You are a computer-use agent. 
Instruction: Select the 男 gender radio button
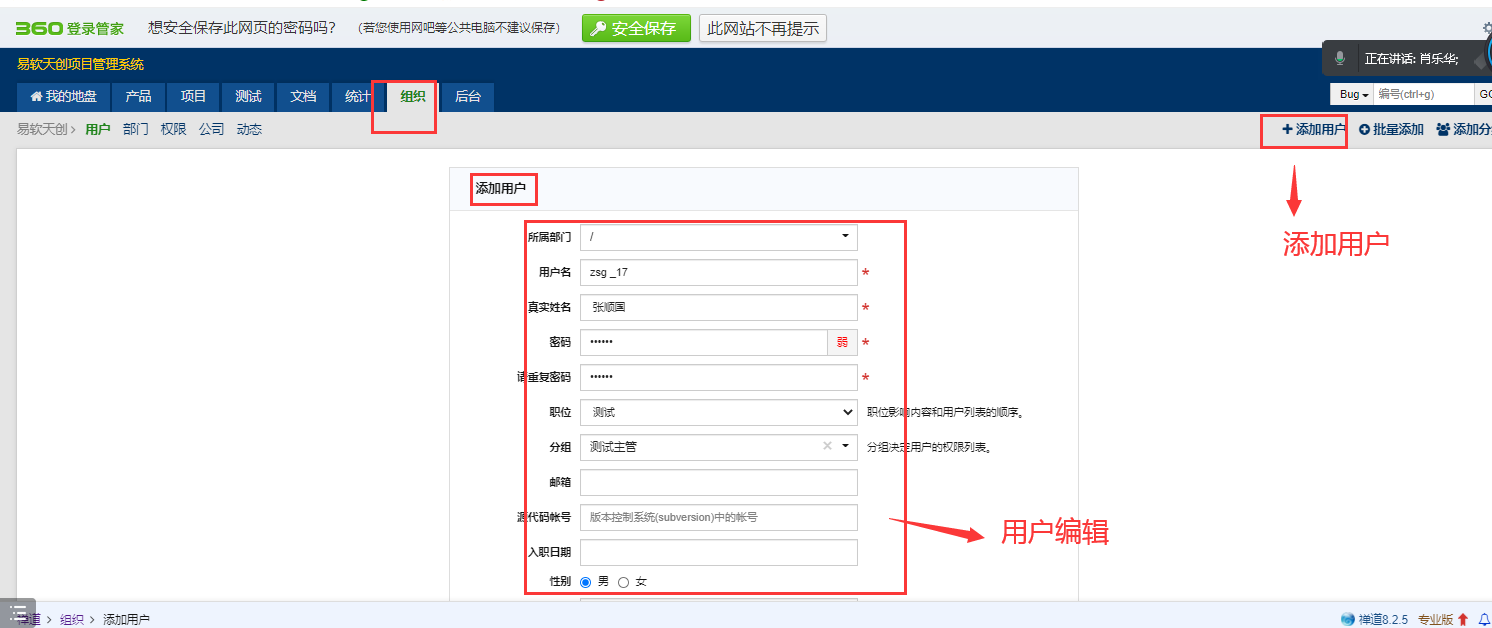click(x=586, y=582)
